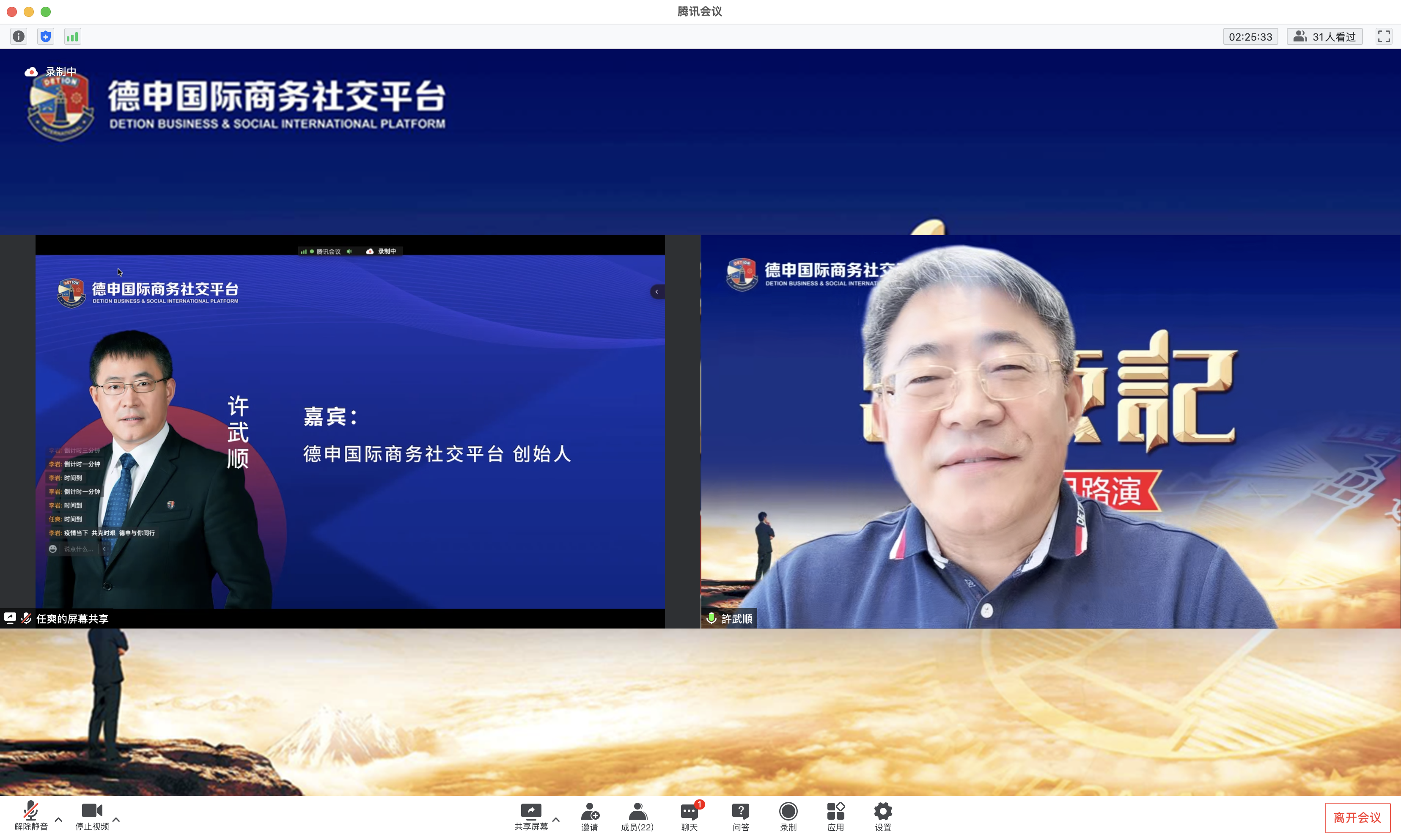Click the macOS green zoom button
The height and width of the screenshot is (840, 1401).
click(x=46, y=11)
